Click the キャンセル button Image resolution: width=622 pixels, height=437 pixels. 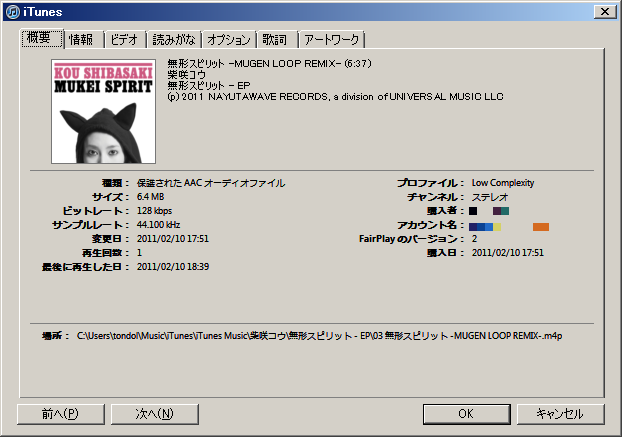pos(561,414)
